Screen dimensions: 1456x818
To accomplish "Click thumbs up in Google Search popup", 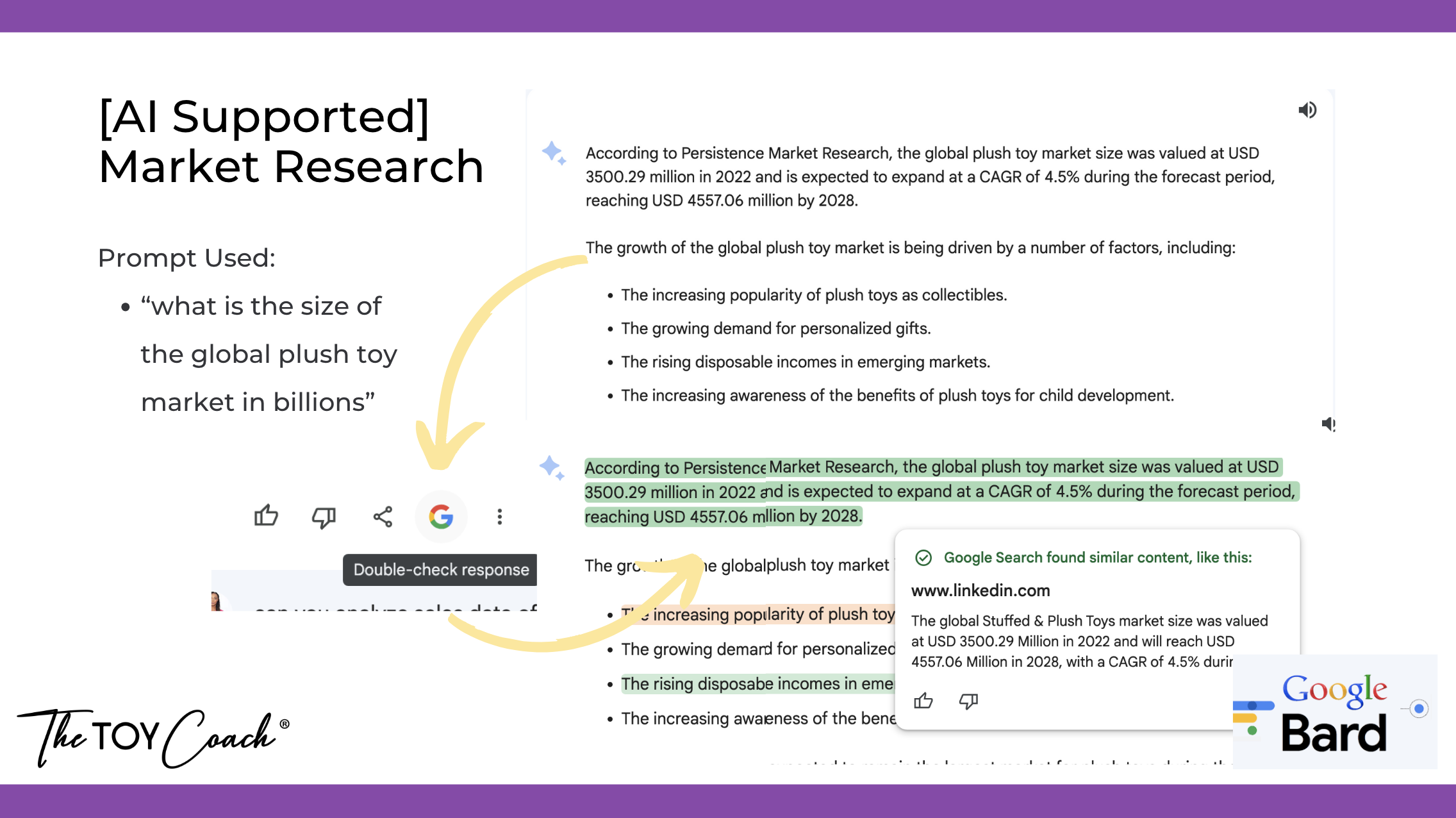I will click(923, 701).
